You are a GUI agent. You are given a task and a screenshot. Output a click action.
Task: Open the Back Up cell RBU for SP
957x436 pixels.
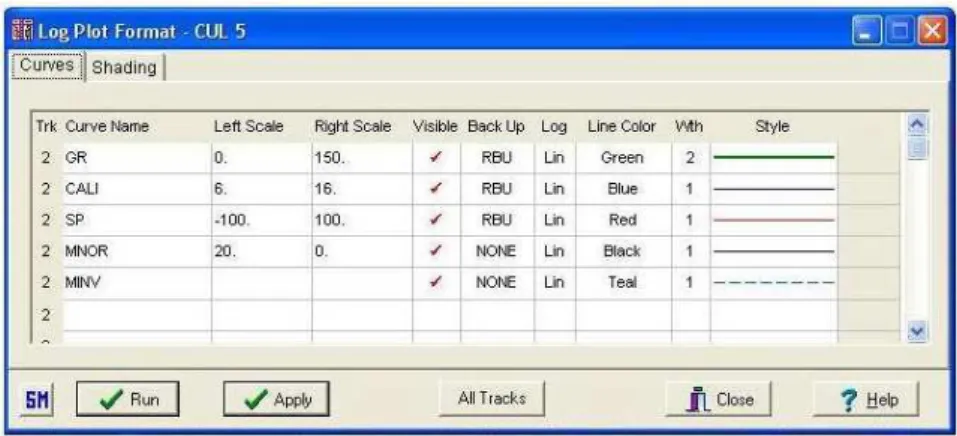497,220
